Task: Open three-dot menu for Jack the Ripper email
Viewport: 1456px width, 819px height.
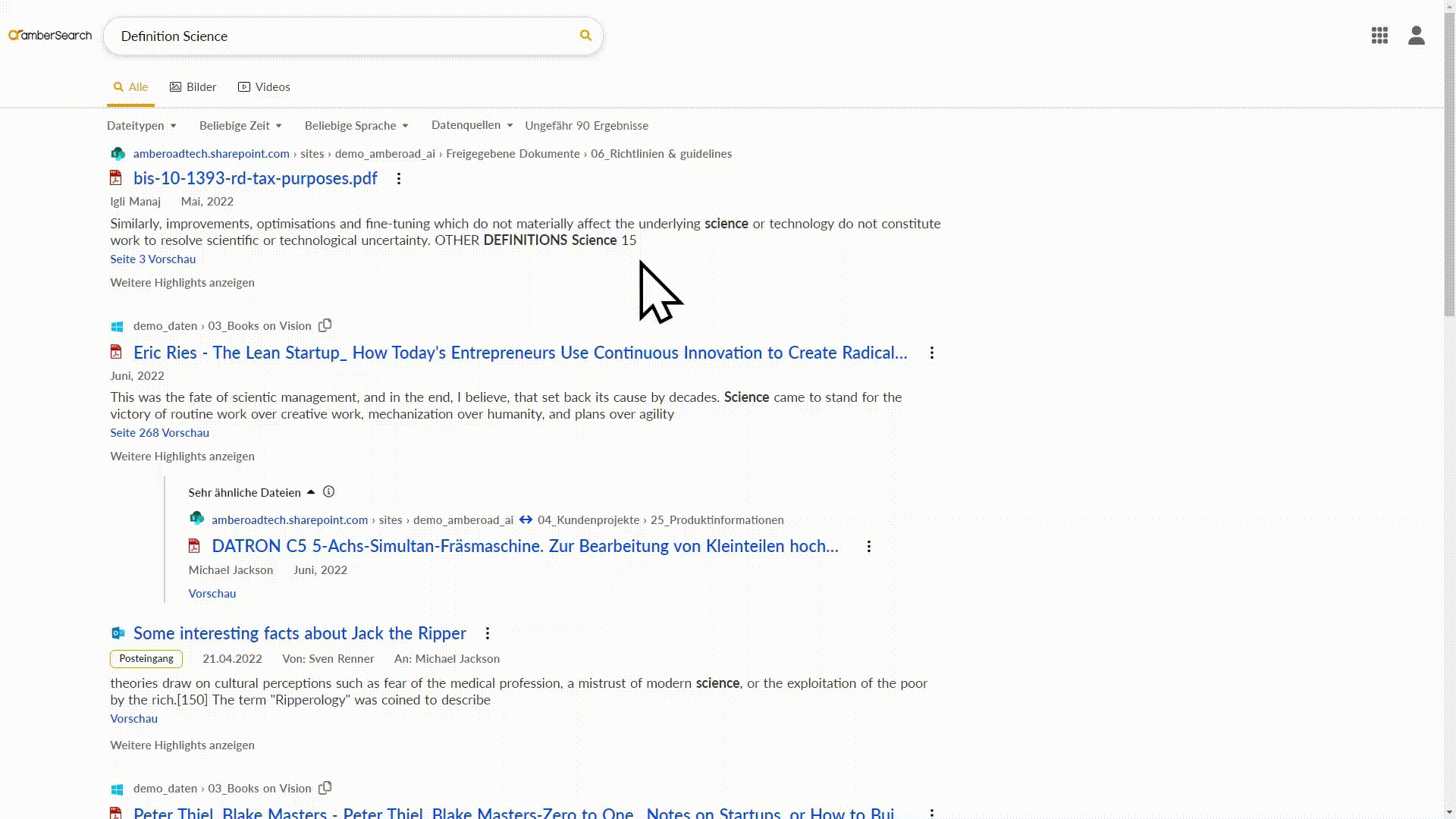Action: coord(488,633)
